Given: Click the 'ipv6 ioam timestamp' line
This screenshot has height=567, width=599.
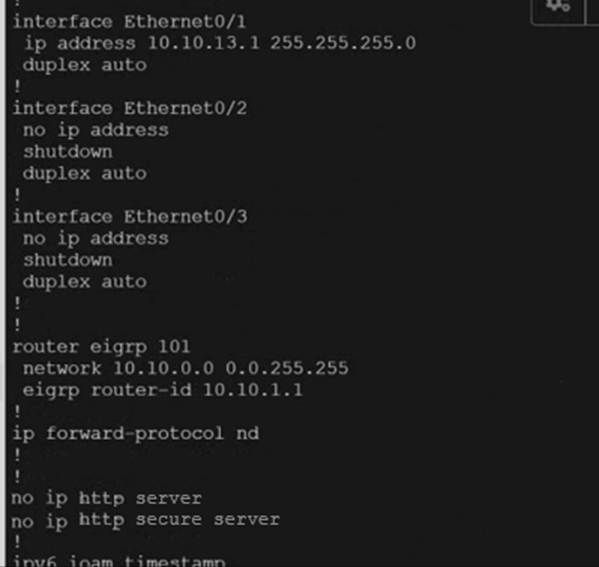Looking at the screenshot, I should point(119,561).
